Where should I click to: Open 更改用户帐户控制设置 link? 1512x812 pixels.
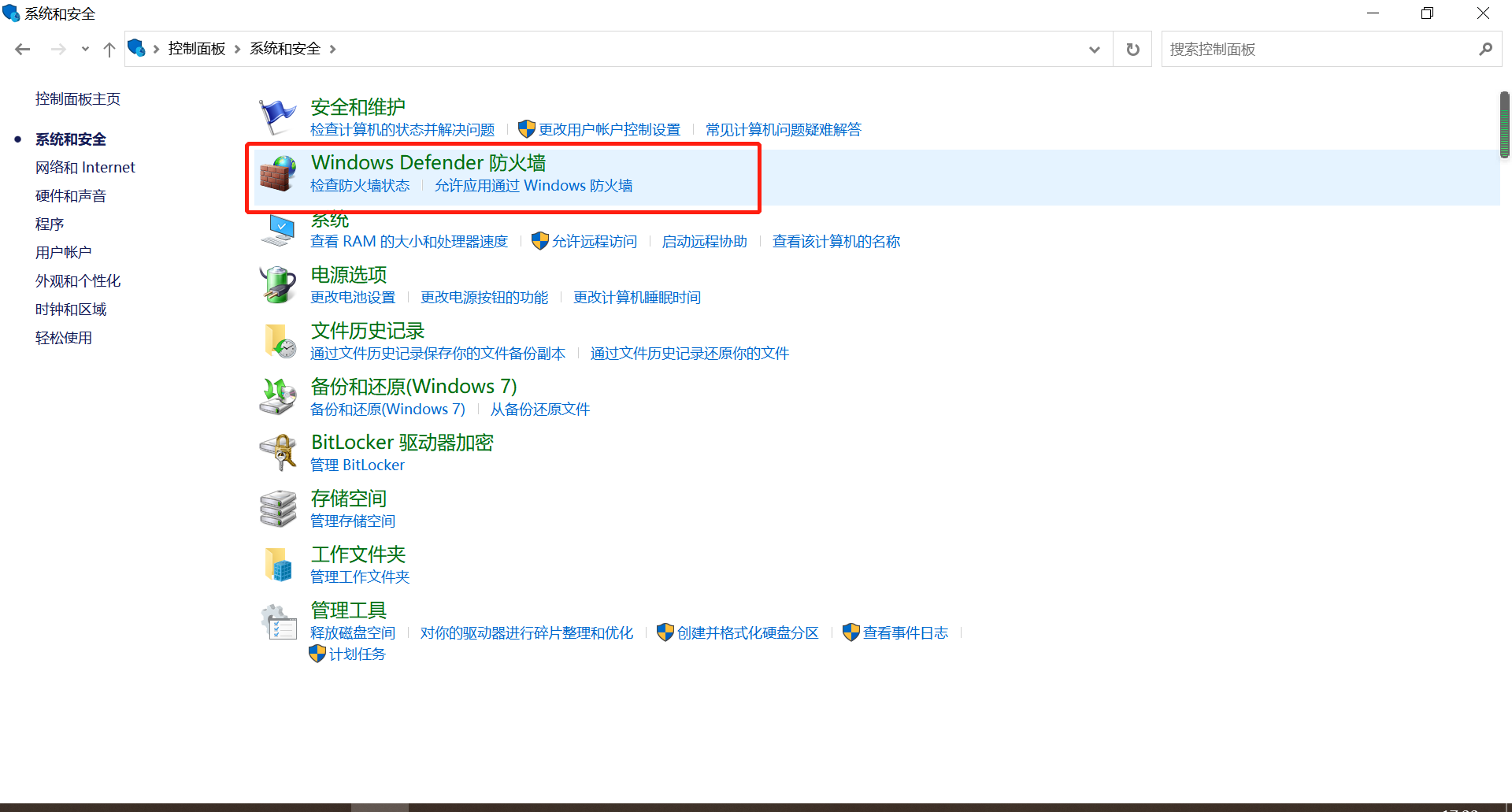pos(609,130)
